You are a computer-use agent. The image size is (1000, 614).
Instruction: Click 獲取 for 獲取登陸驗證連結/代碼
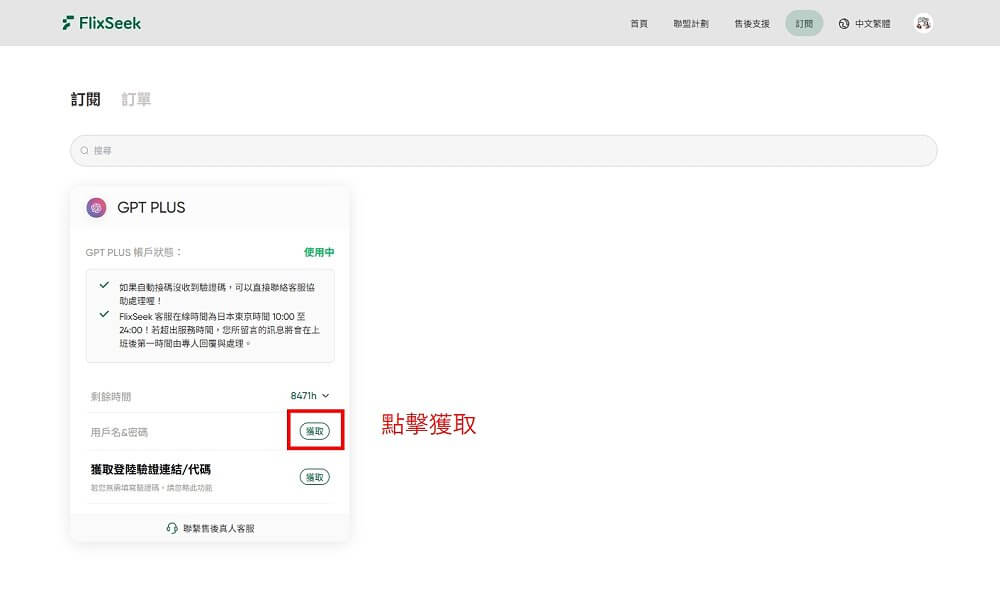[315, 477]
